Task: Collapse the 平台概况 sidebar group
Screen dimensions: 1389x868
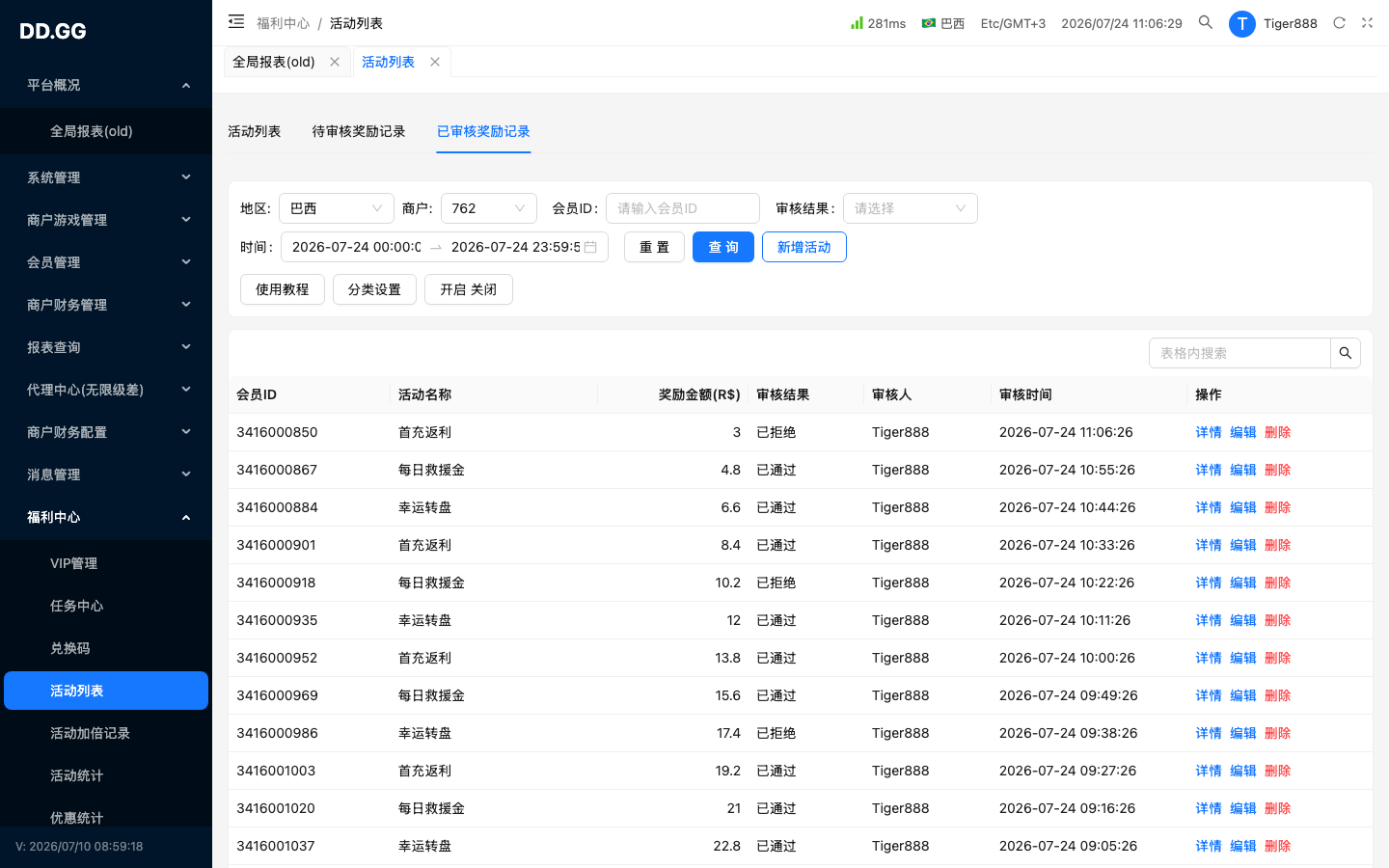Action: (x=106, y=85)
